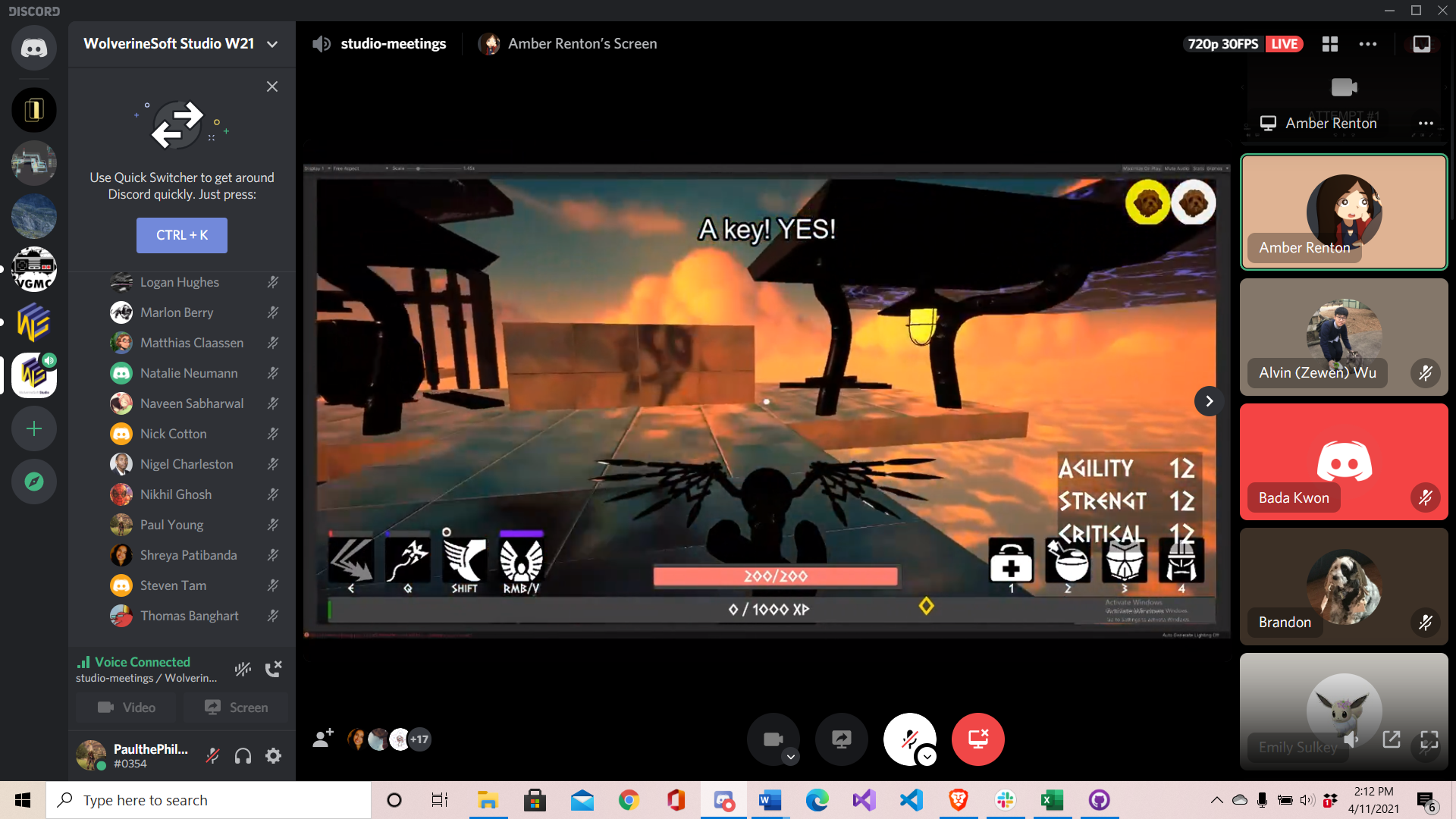The width and height of the screenshot is (1456, 819).
Task: Toggle noise suppression icon
Action: [x=243, y=669]
